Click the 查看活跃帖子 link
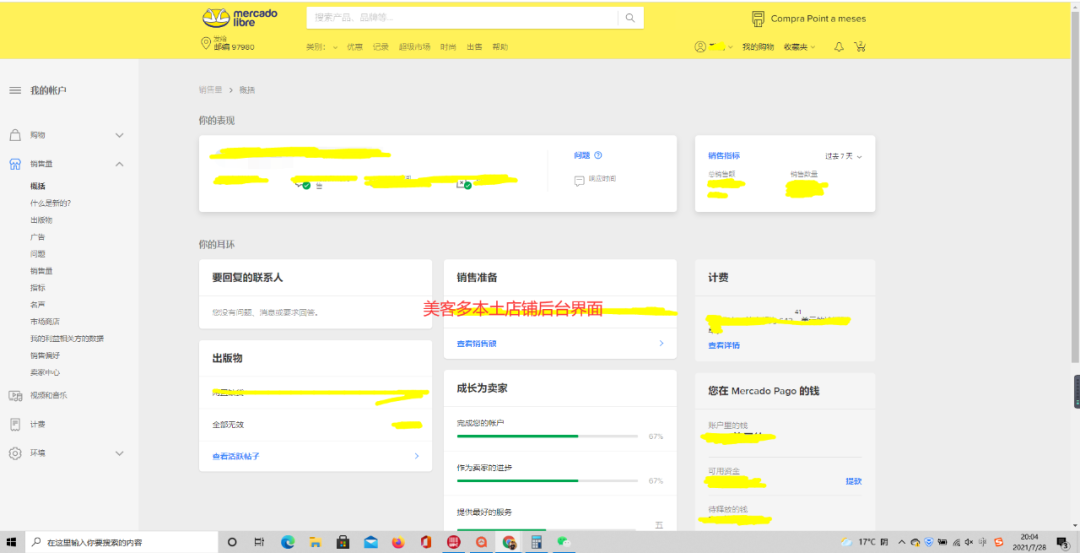 (x=235, y=456)
